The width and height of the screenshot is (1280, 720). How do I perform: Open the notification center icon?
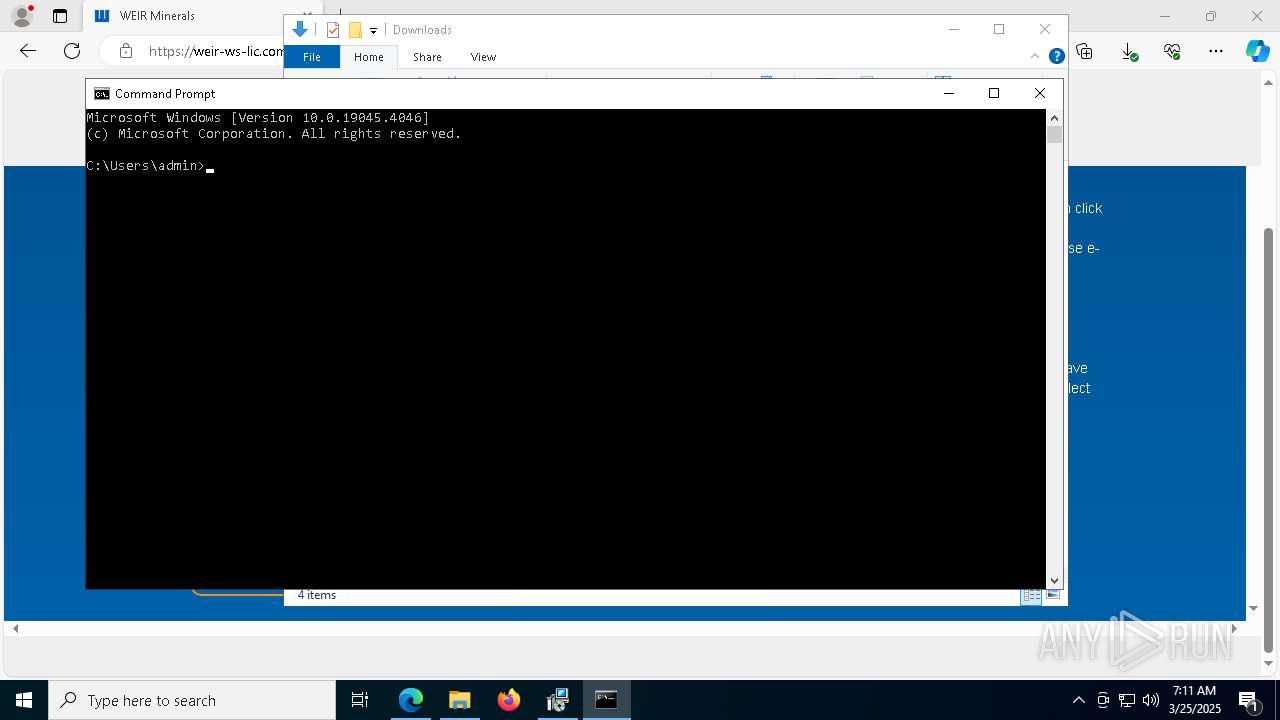tap(1248, 700)
